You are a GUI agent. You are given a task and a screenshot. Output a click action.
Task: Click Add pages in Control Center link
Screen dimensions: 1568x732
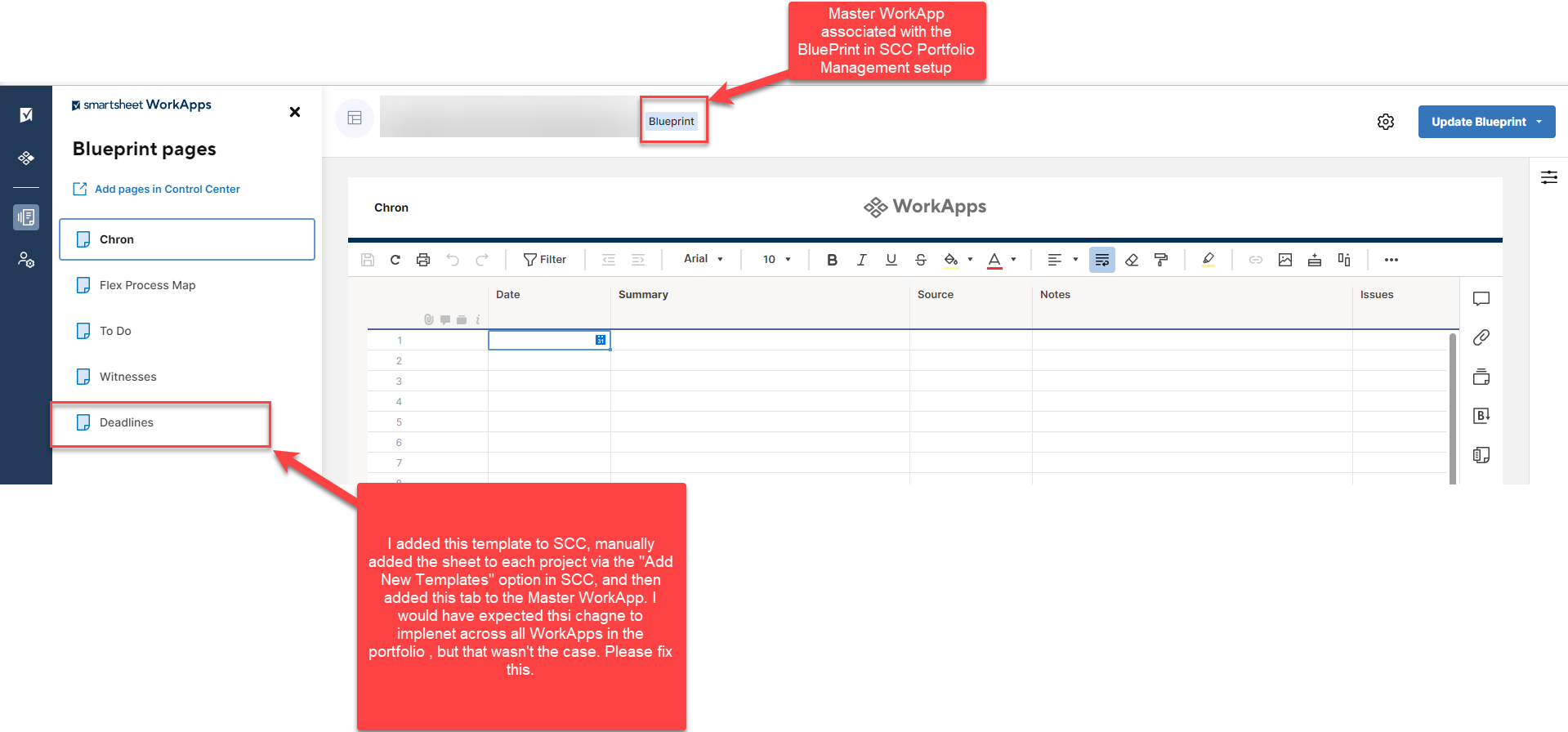tap(156, 189)
